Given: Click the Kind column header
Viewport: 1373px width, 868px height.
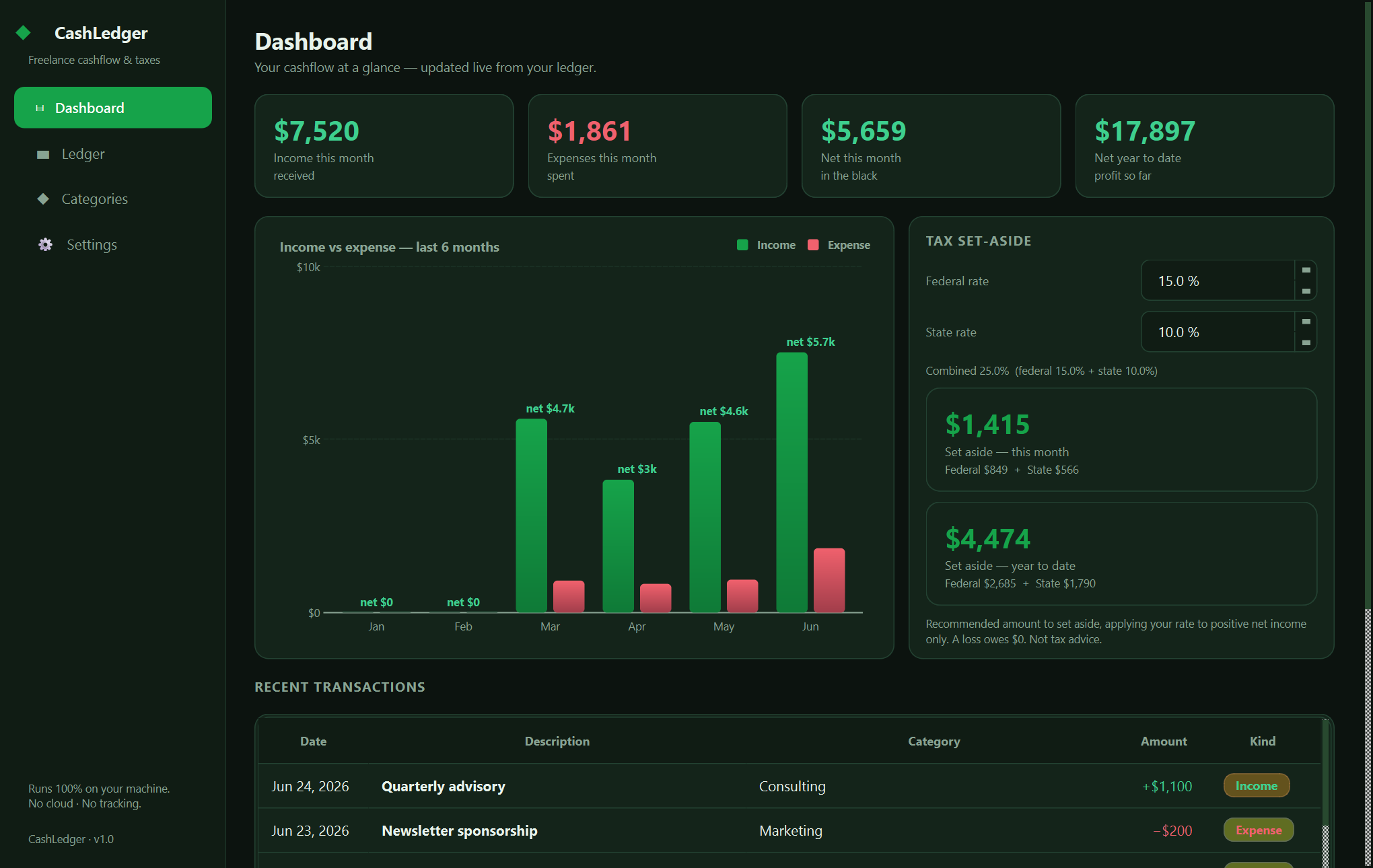Looking at the screenshot, I should tap(1263, 741).
